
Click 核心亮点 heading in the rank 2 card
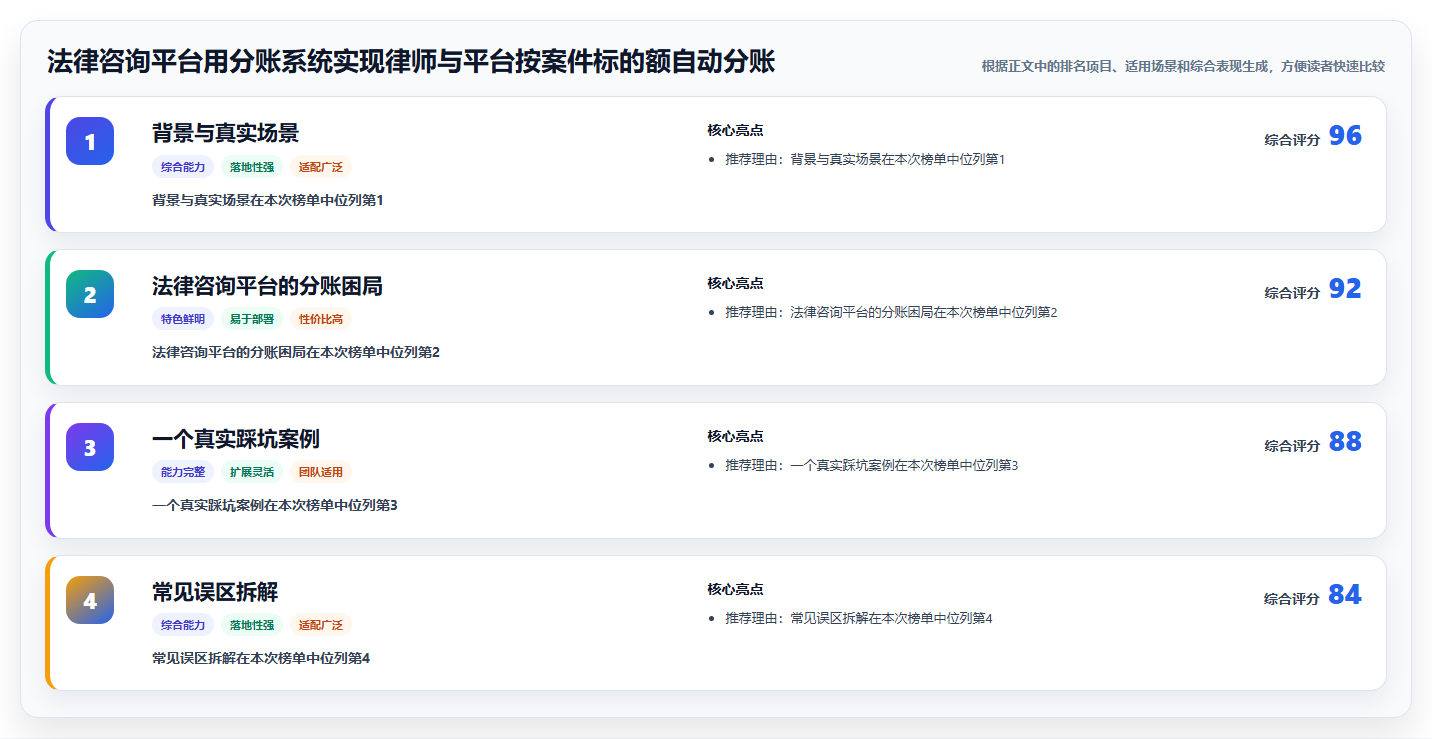coord(735,283)
